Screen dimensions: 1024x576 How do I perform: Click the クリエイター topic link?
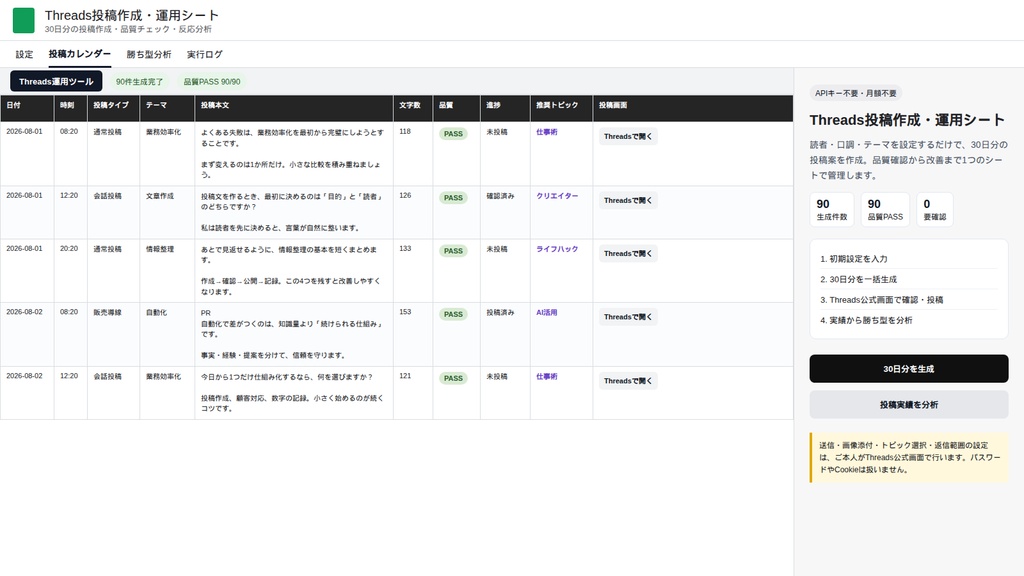[x=557, y=196]
